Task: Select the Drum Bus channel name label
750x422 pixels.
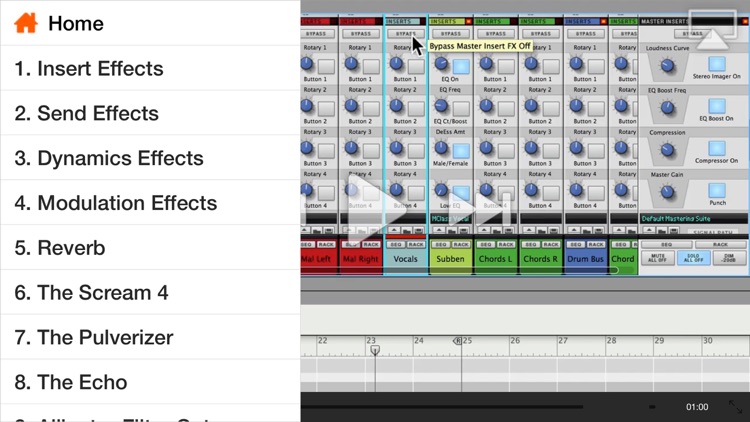Action: 585,259
